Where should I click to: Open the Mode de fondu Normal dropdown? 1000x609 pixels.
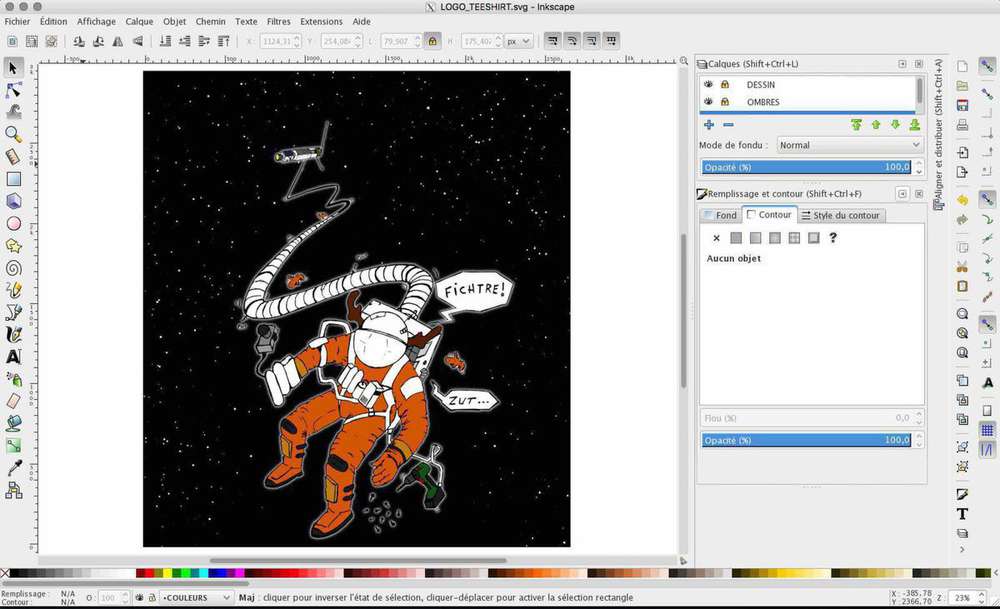click(849, 145)
